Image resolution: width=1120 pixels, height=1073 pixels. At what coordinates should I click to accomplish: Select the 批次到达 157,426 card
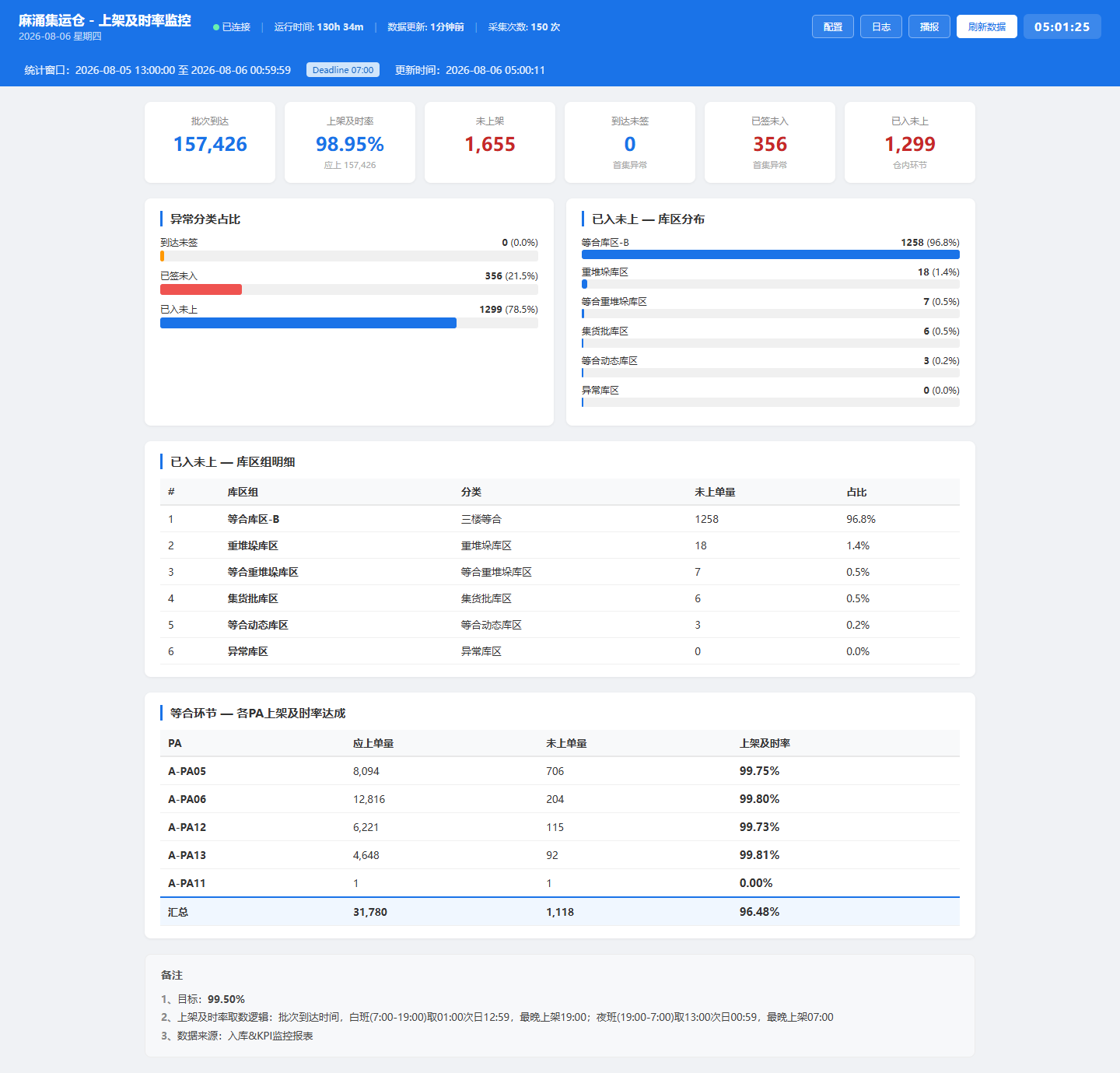click(x=210, y=142)
